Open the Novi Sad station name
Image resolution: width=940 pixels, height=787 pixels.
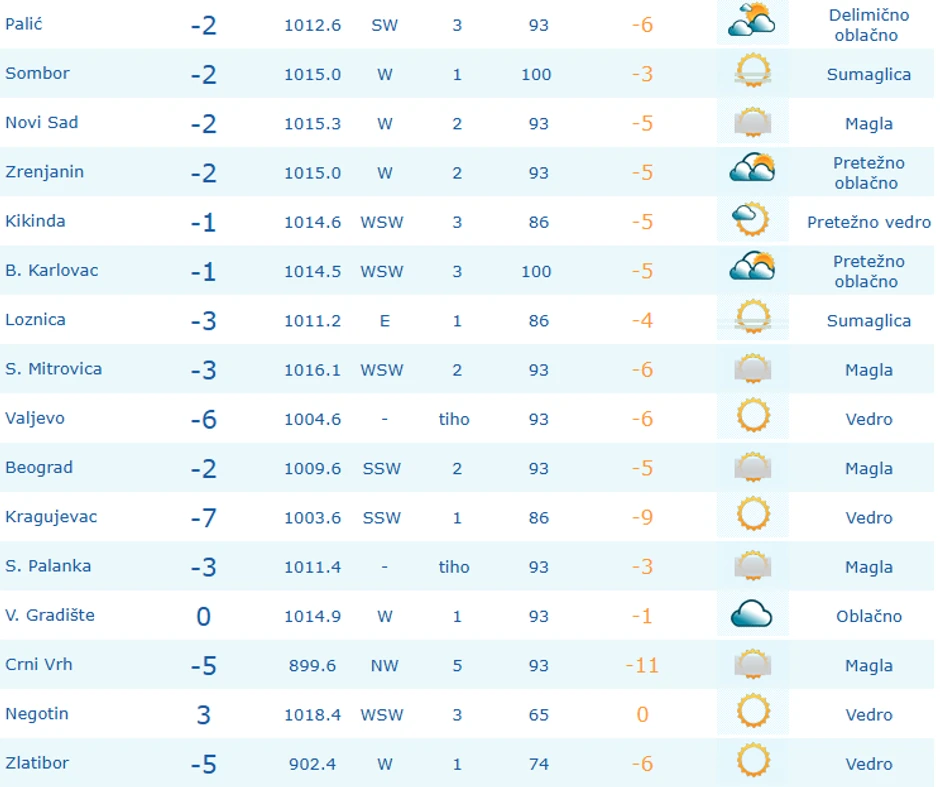pyautogui.click(x=41, y=122)
